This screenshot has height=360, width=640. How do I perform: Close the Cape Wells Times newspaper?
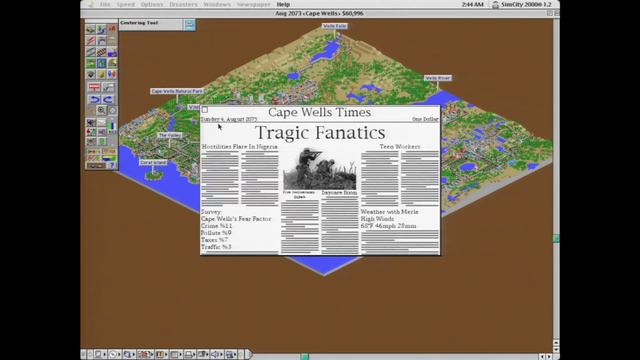205,110
